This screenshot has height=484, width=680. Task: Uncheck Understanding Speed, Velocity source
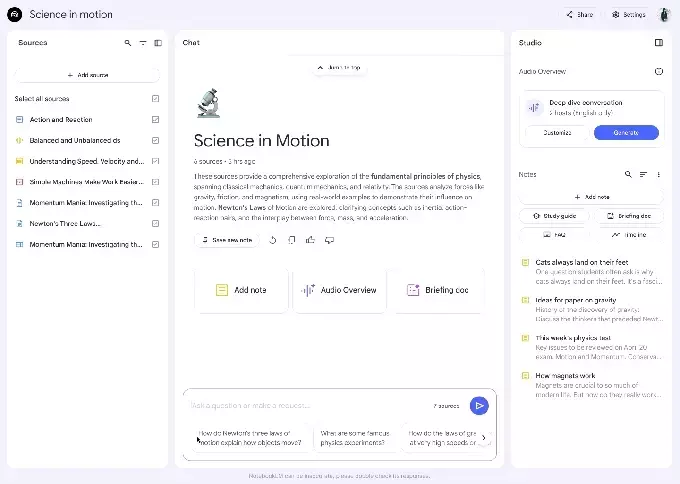pyautogui.click(x=156, y=161)
